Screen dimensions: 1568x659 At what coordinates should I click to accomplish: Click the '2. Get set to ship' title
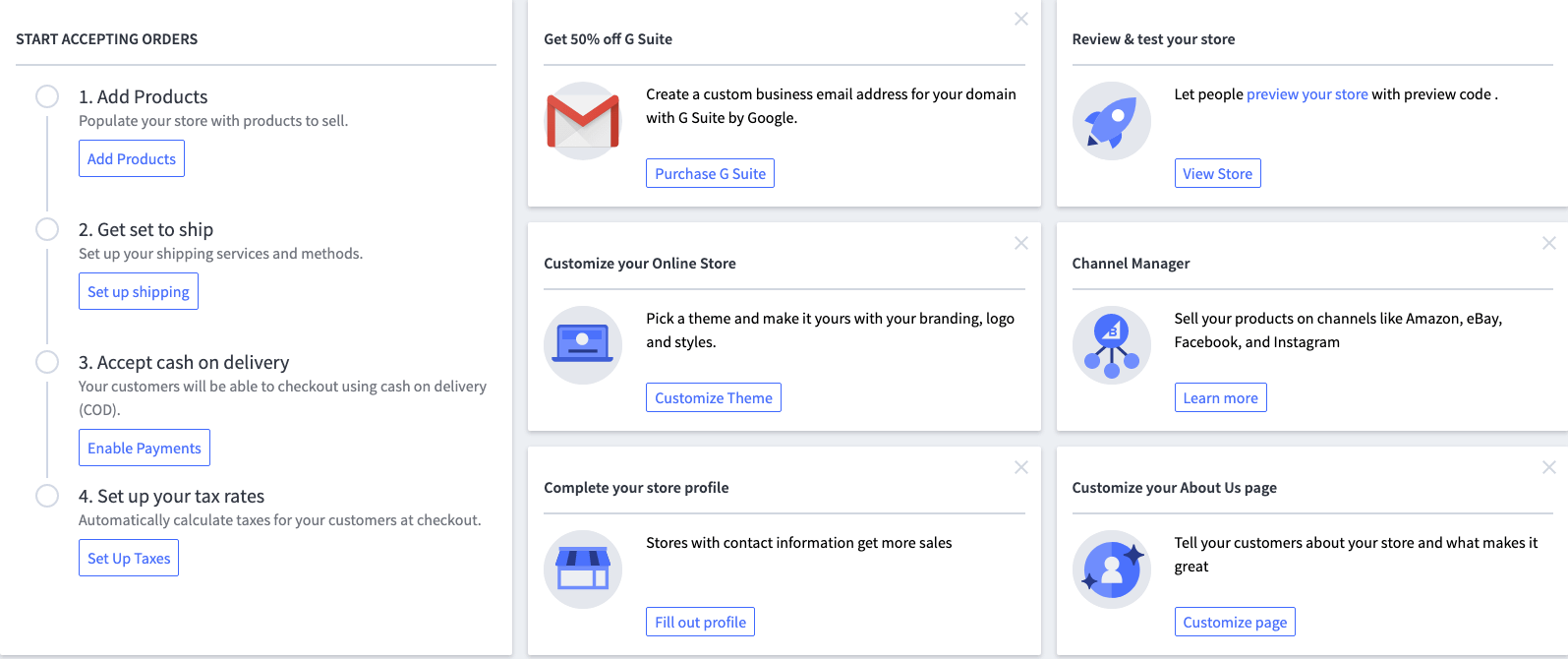(146, 229)
